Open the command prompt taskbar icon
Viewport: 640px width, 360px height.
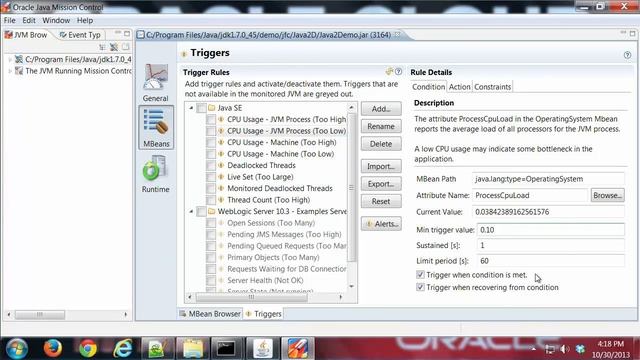pos(226,349)
